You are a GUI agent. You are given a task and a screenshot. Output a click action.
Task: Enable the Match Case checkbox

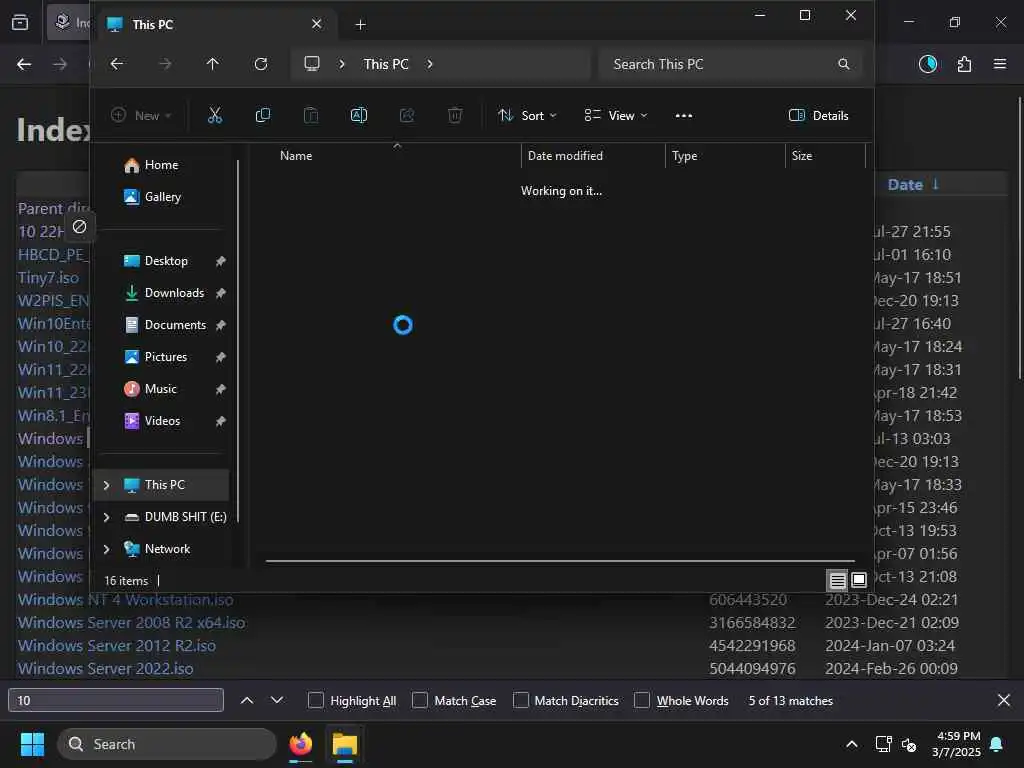(x=420, y=700)
